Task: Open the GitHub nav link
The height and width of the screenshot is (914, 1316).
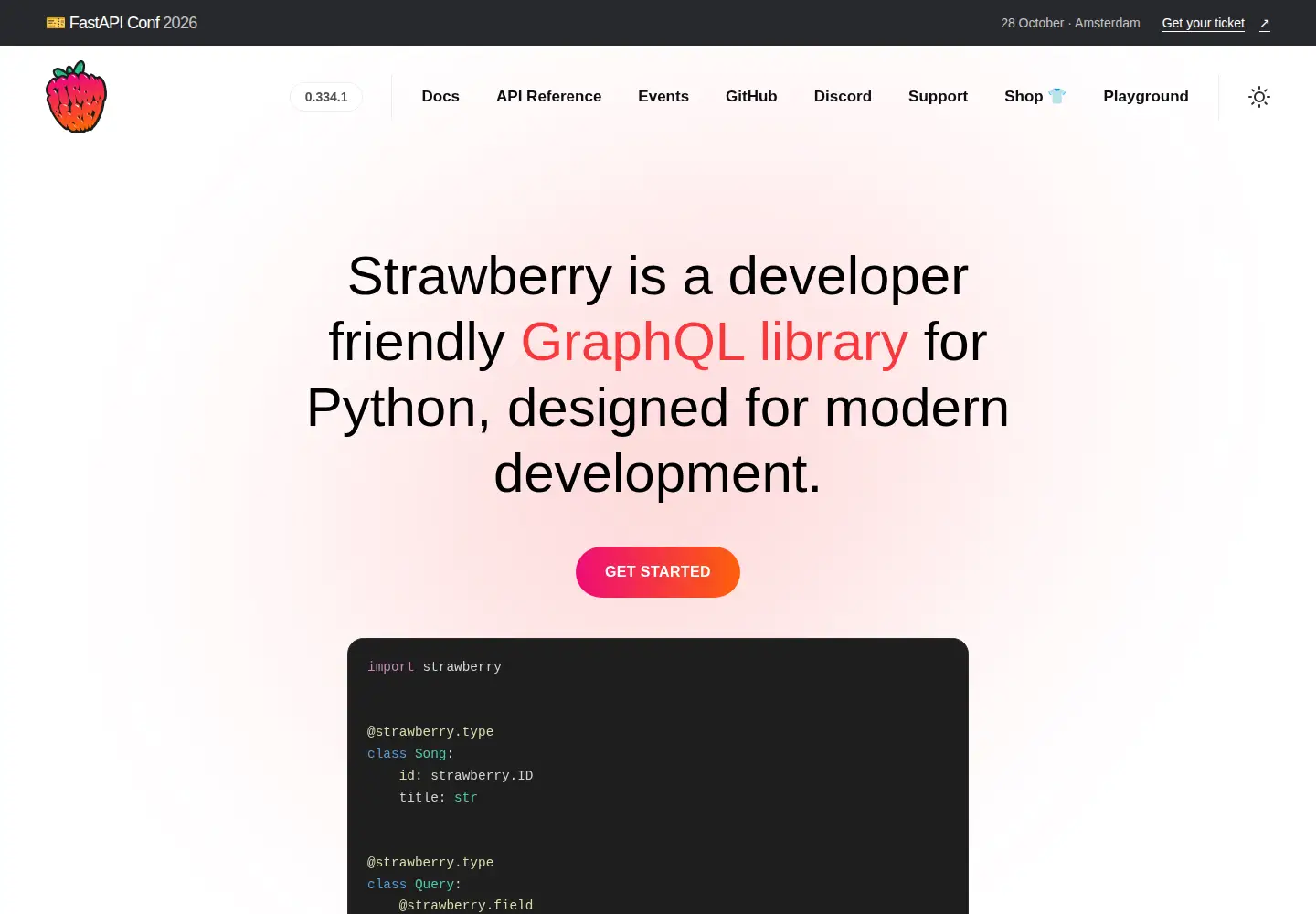Action: coord(751,97)
